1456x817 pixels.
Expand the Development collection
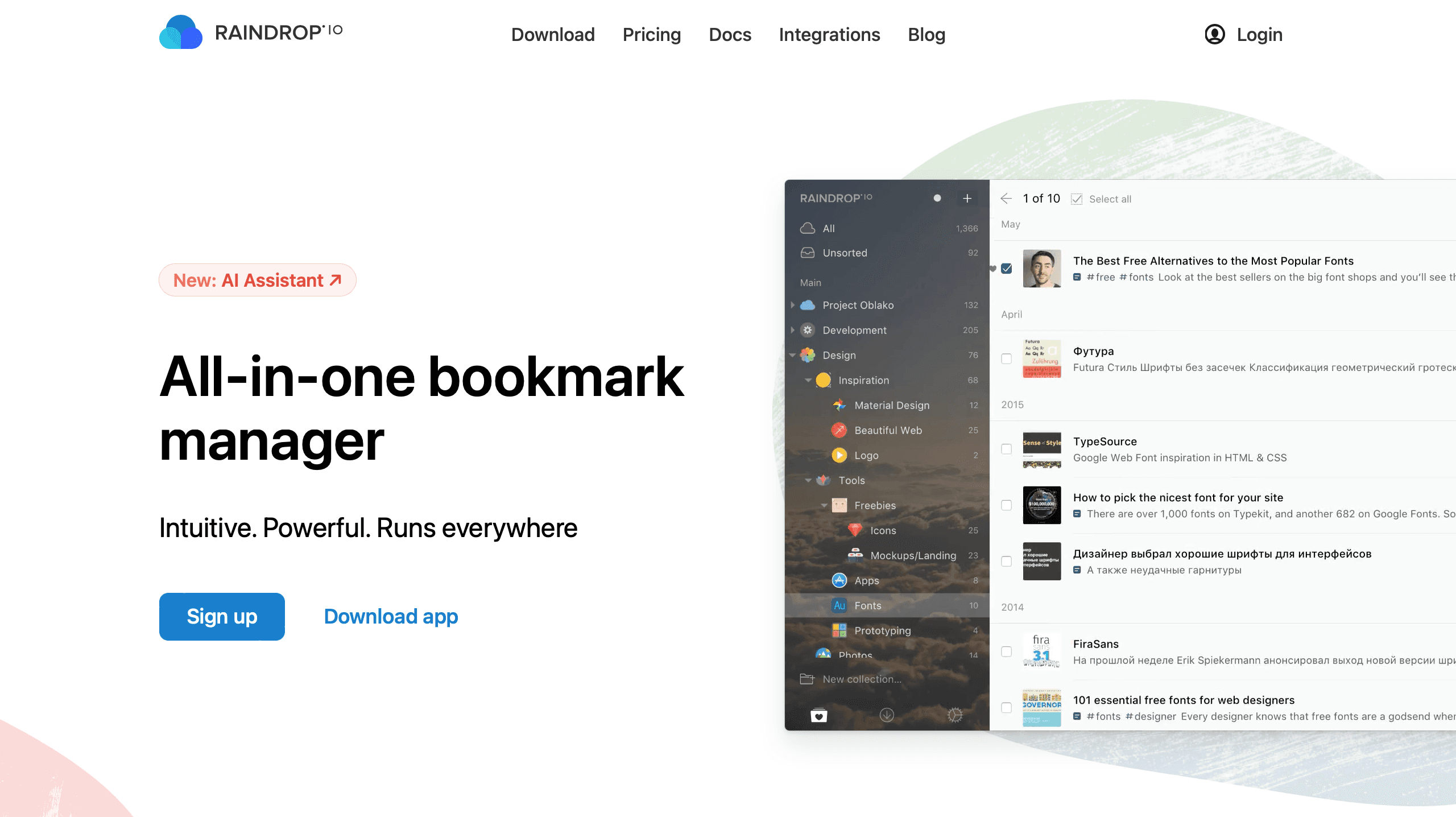pyautogui.click(x=792, y=330)
